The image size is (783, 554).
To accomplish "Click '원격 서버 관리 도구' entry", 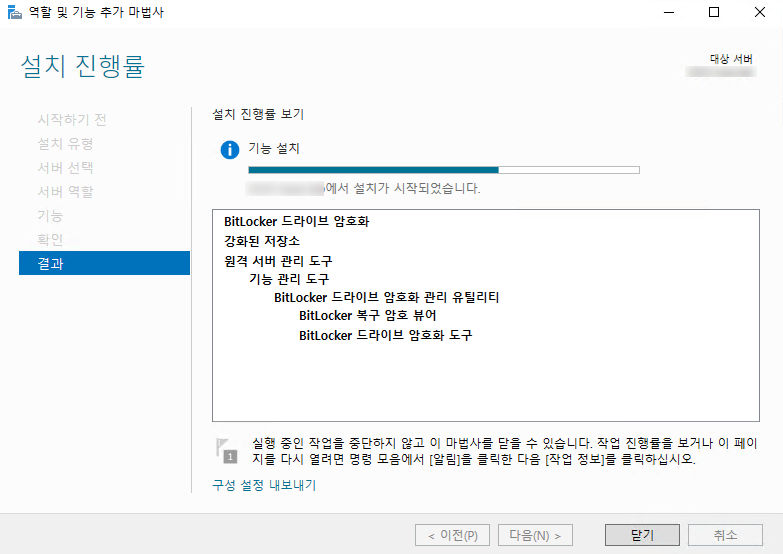I will 278,260.
